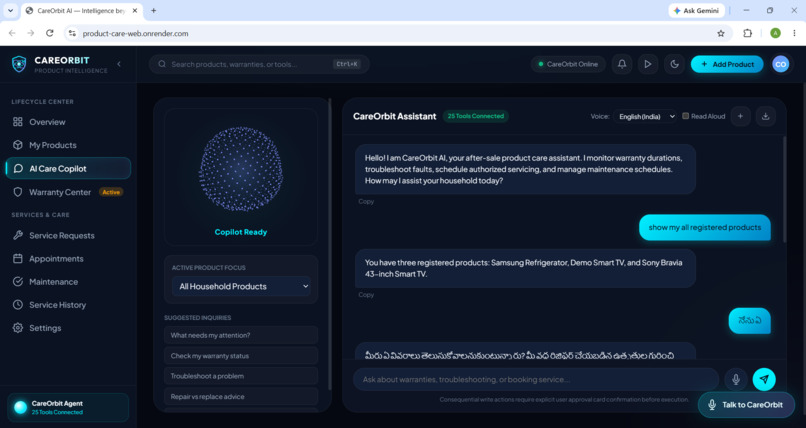
Task: Select suggested inquiry Troubleshoot a problem
Action: [241, 376]
